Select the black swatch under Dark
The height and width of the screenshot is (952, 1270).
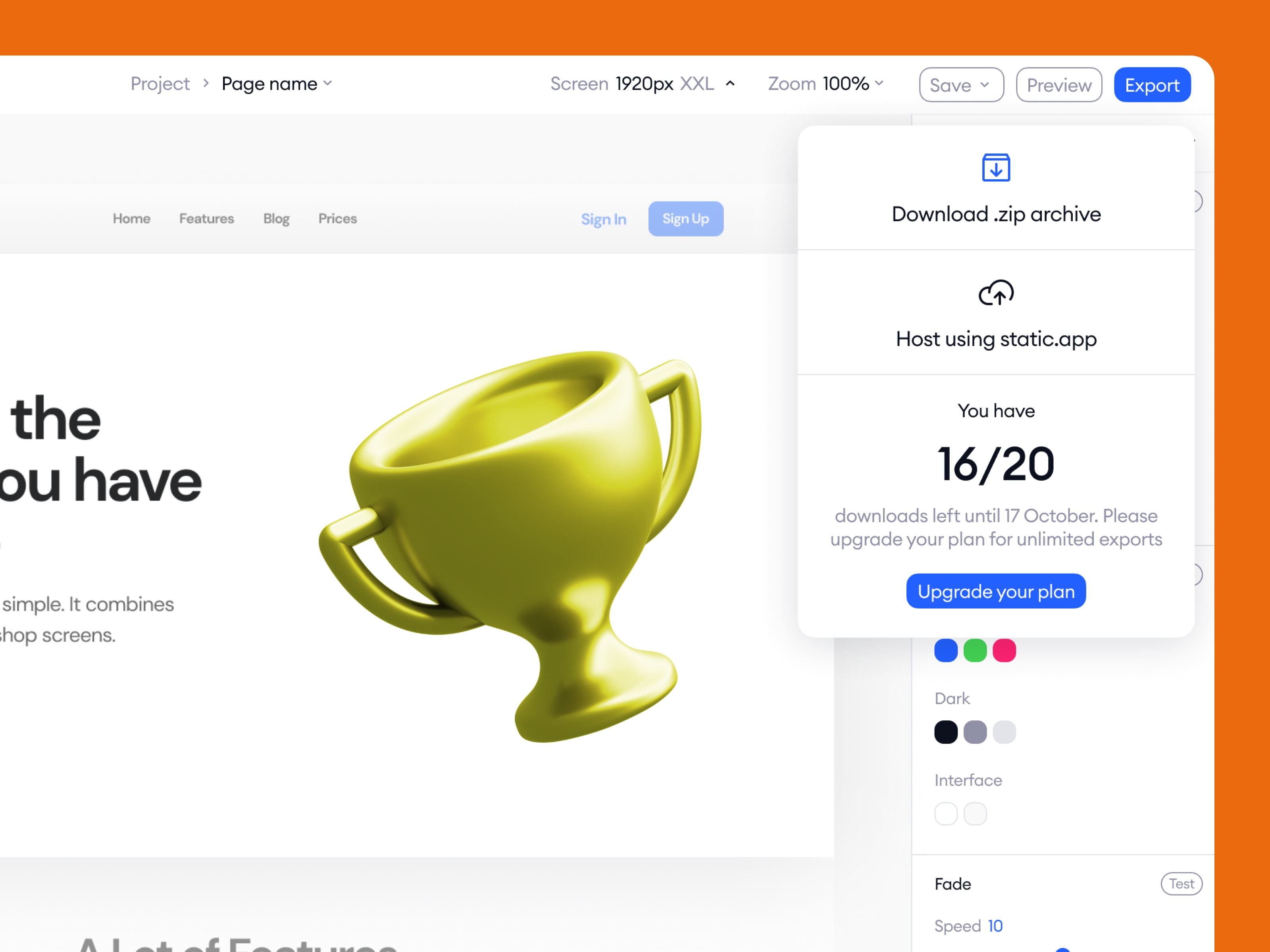[946, 731]
